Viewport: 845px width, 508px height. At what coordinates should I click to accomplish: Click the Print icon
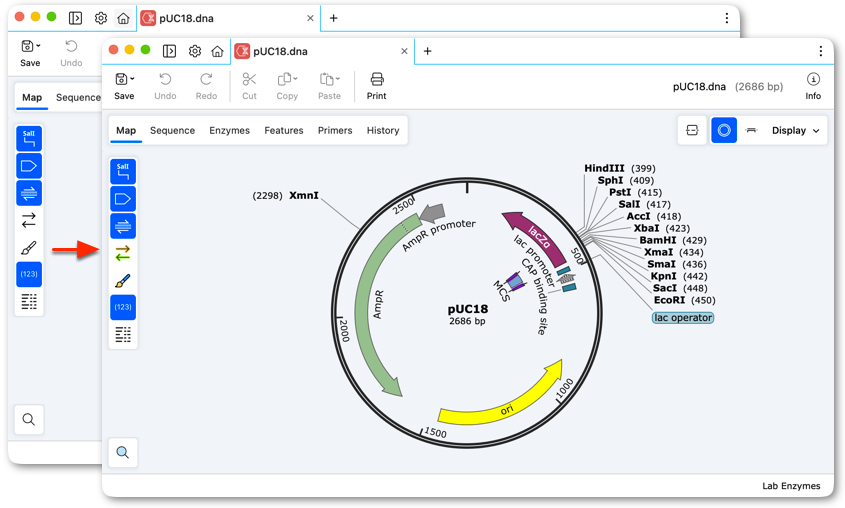[x=377, y=80]
